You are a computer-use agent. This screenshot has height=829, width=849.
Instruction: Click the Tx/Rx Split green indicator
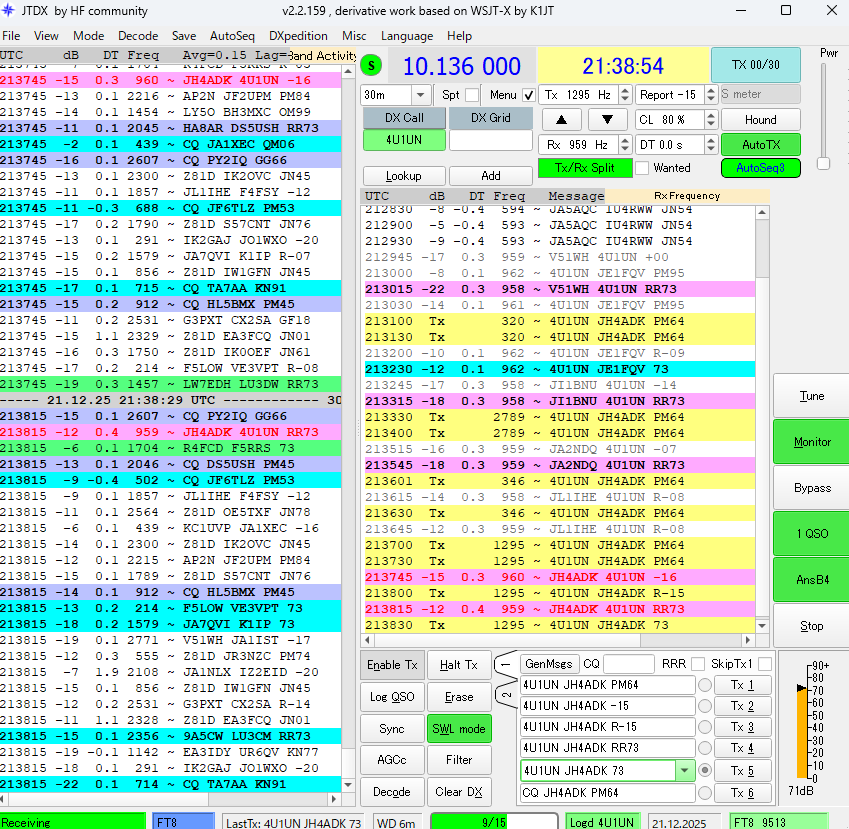585,168
